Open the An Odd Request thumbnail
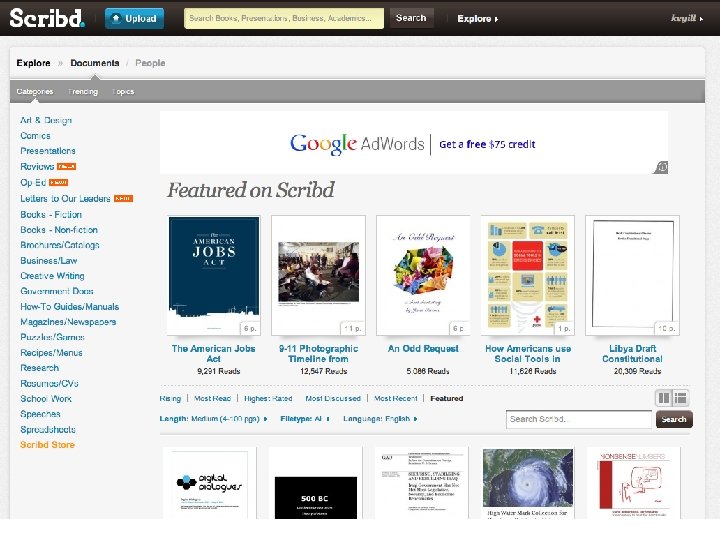 coord(423,276)
